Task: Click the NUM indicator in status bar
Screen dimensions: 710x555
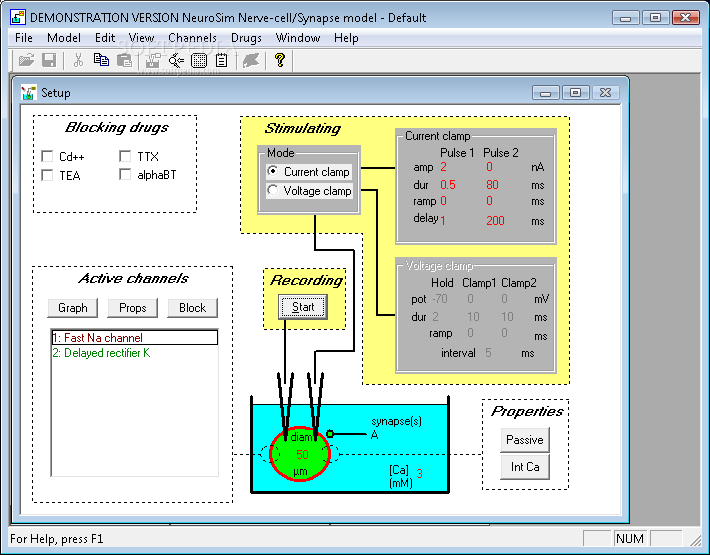Action: 630,539
